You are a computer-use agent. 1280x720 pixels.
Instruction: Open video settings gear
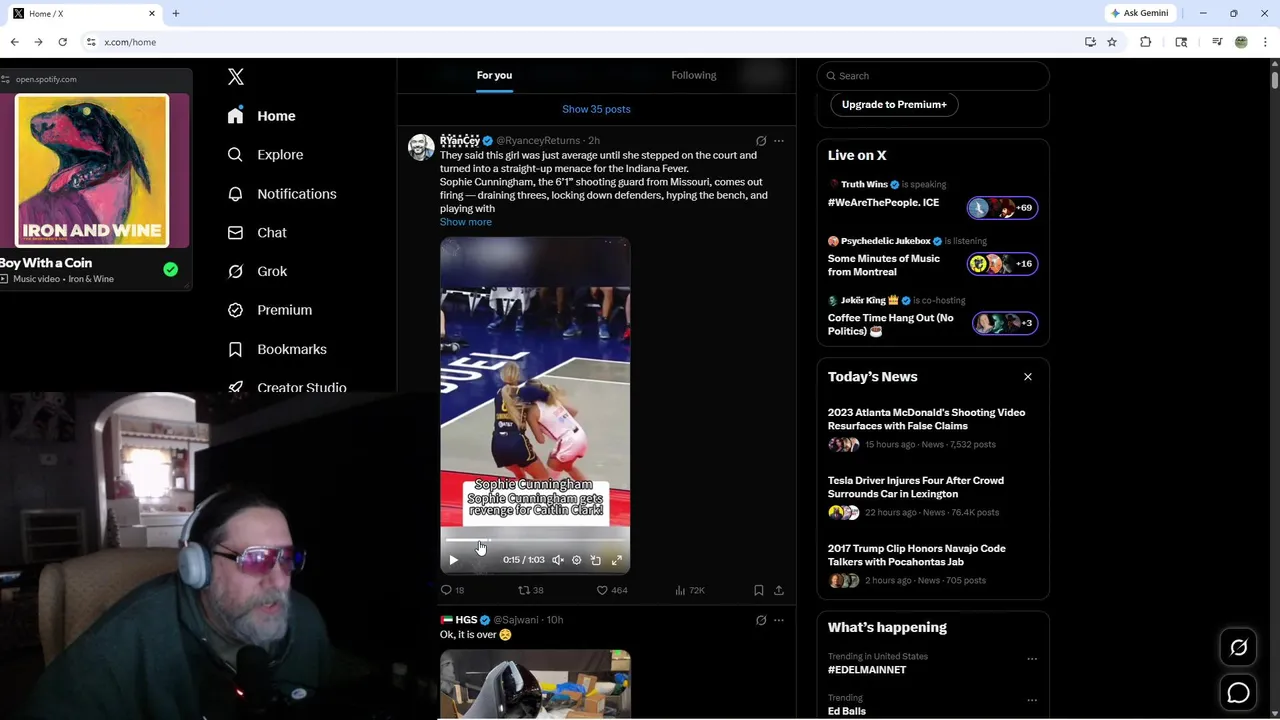576,560
